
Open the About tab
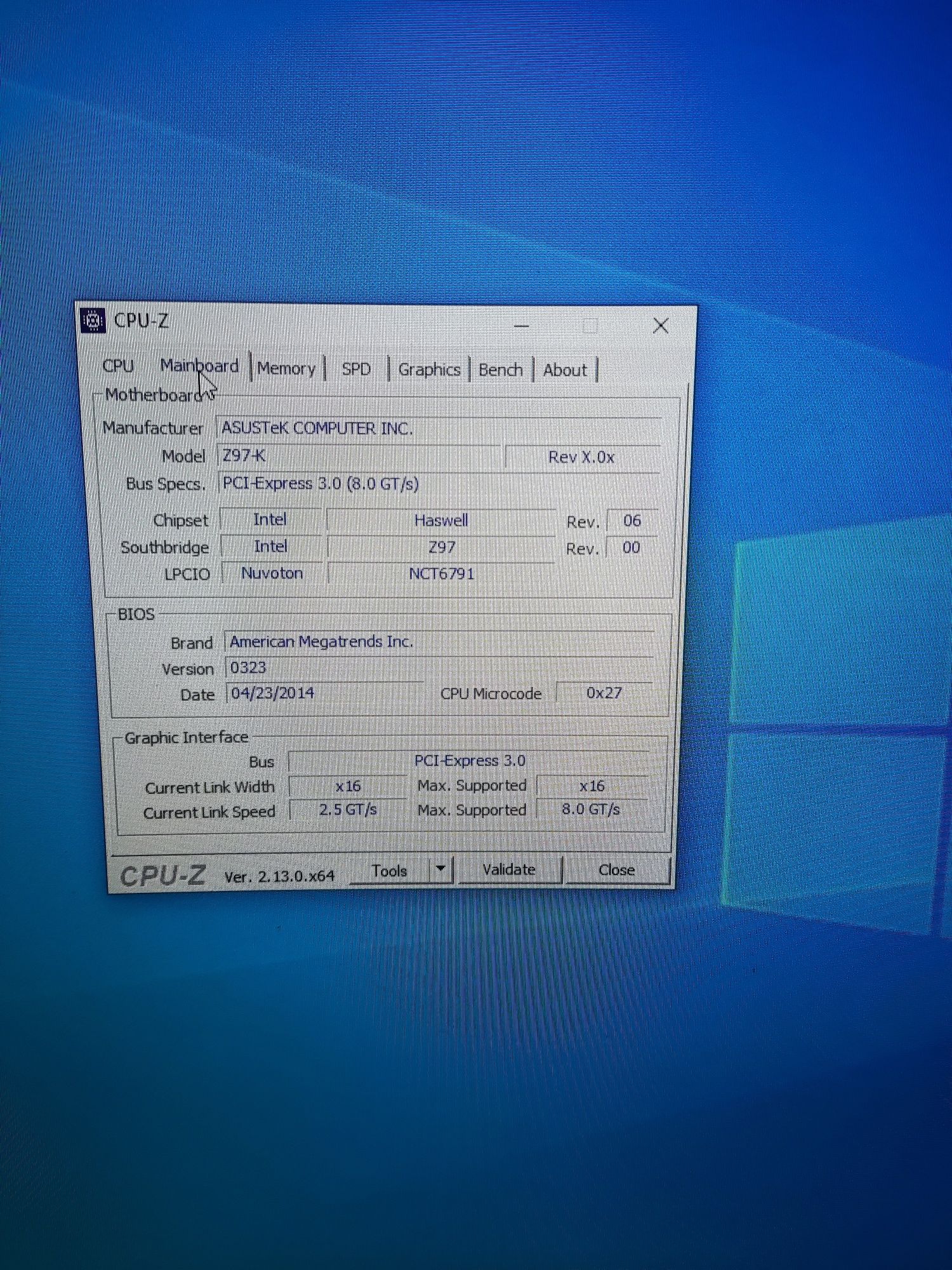point(565,370)
